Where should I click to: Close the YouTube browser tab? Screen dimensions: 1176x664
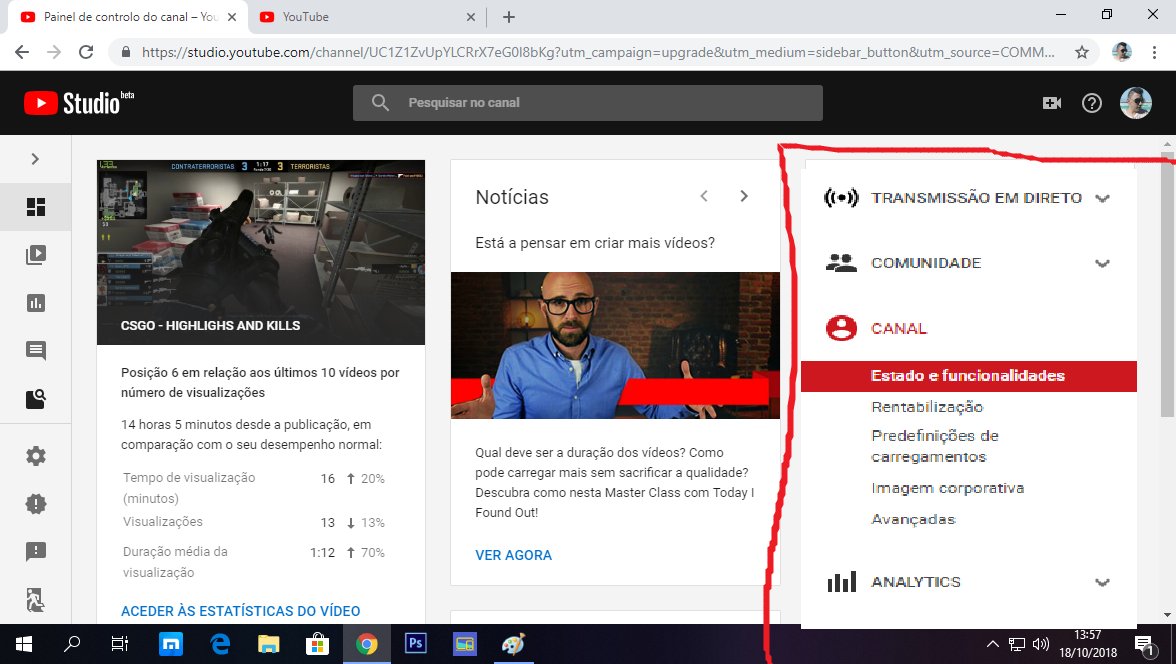[470, 17]
